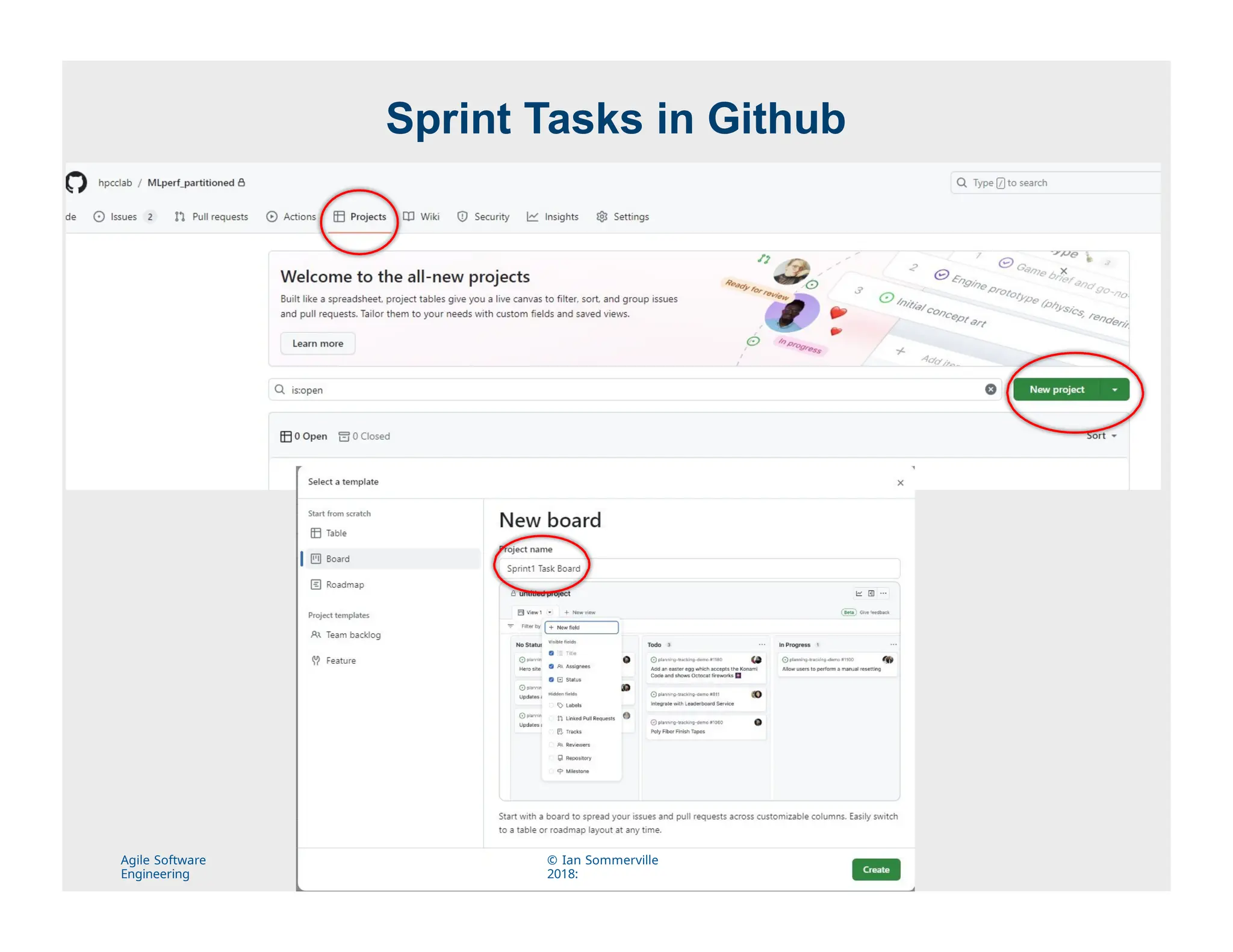Click the Projects table icon in tab

(339, 217)
